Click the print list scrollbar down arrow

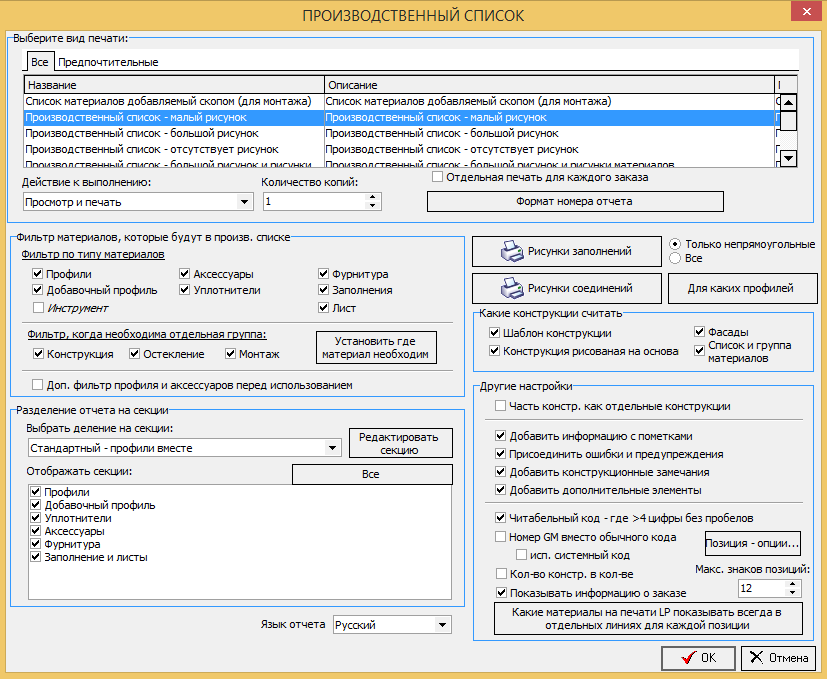(788, 158)
